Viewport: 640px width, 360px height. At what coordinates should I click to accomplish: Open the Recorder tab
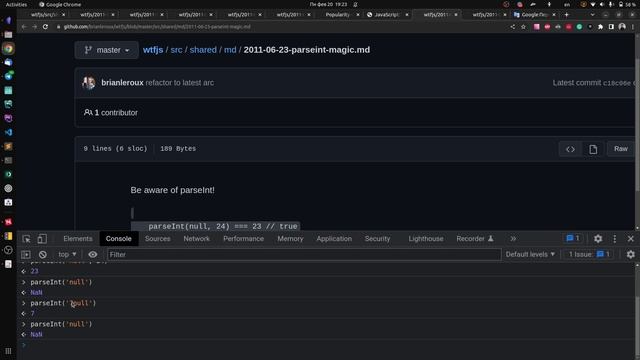(475, 239)
